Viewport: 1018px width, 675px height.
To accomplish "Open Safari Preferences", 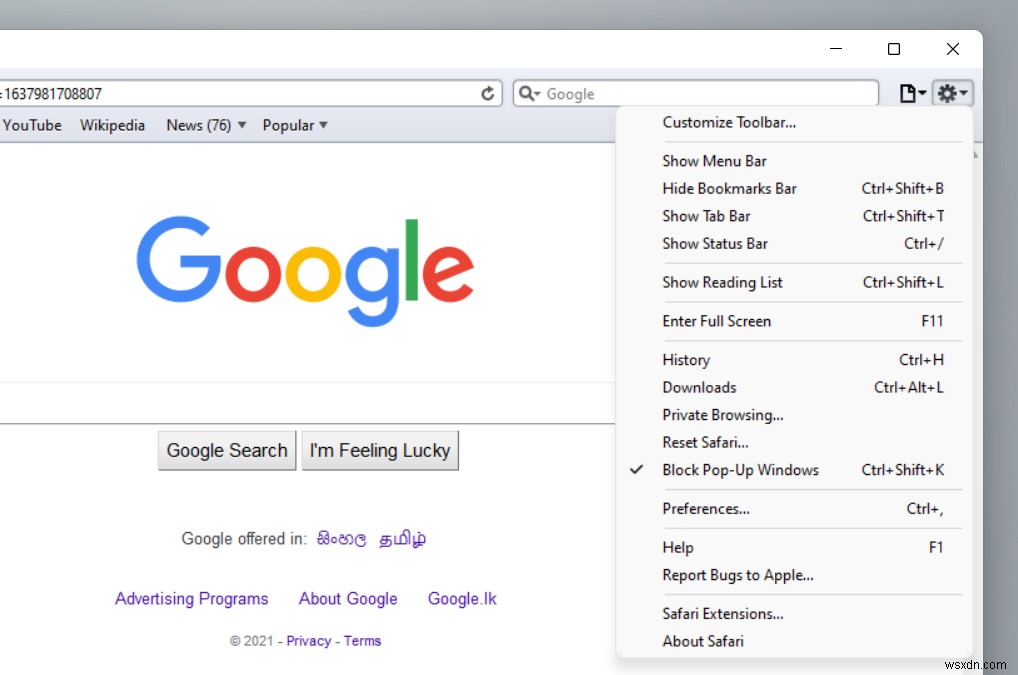I will (x=706, y=509).
